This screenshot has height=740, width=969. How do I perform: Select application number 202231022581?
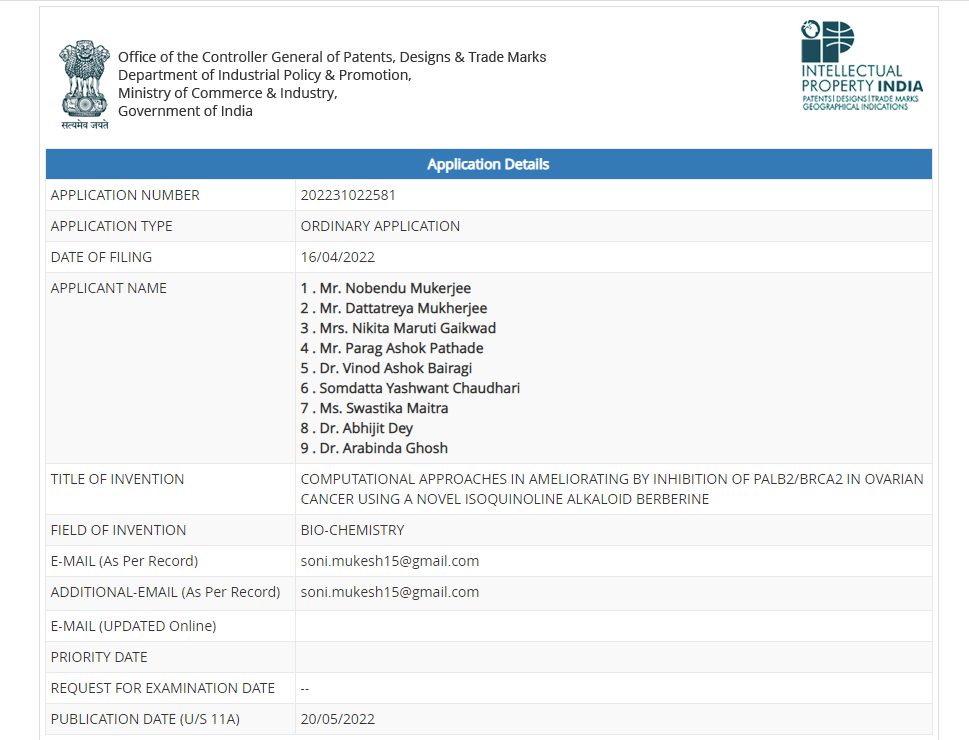click(348, 195)
